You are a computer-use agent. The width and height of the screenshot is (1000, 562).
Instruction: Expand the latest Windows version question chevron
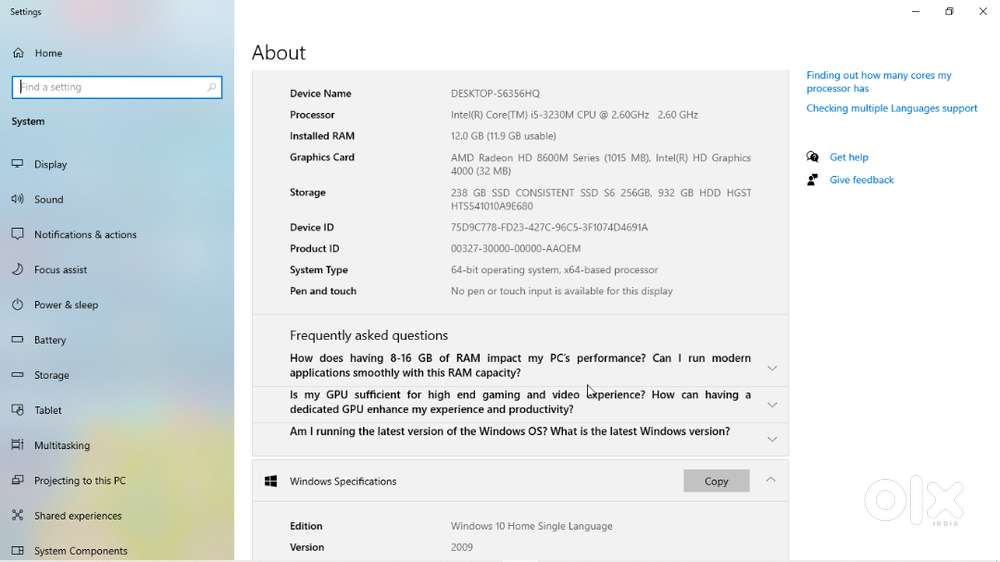coord(772,440)
